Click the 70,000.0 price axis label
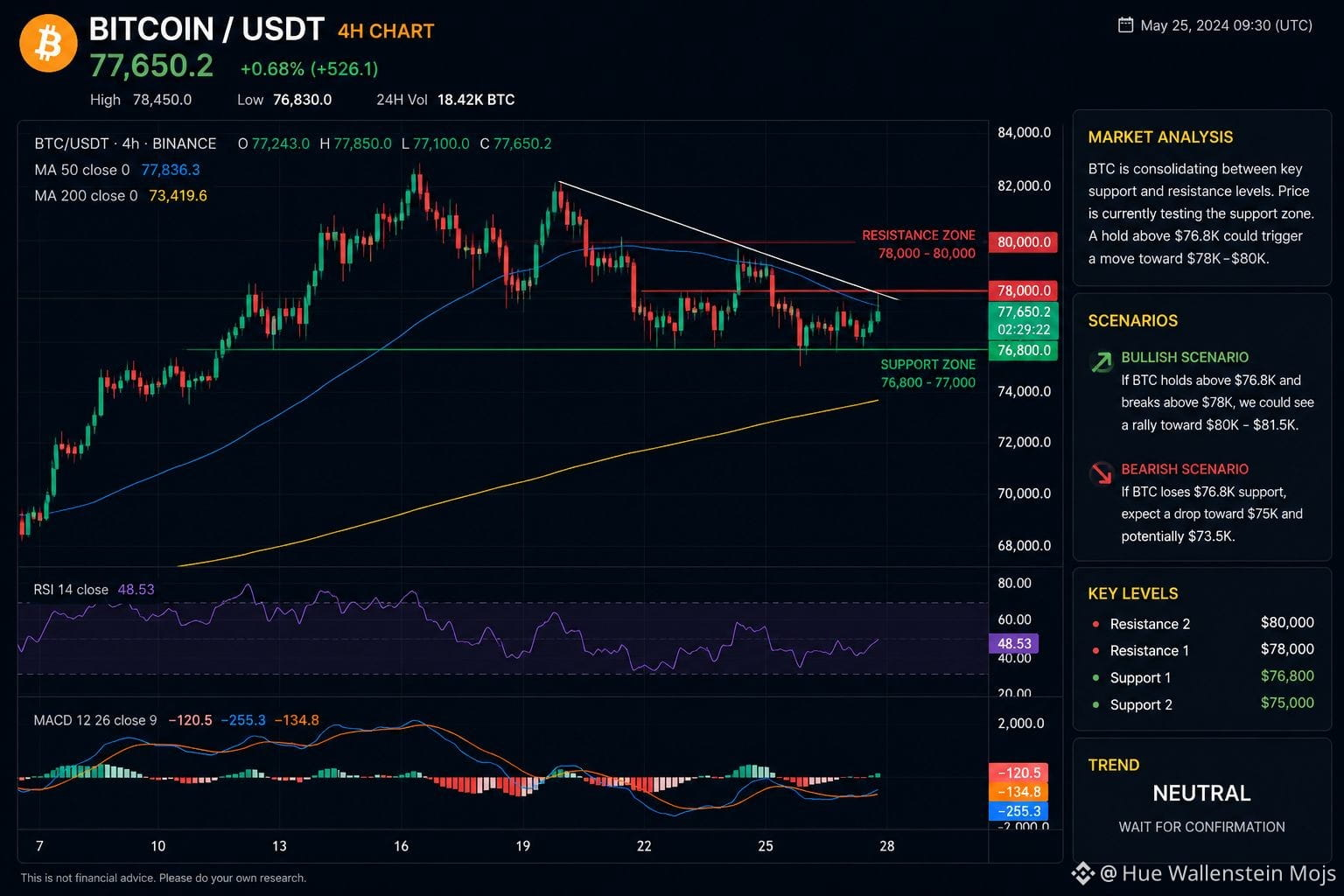Image resolution: width=1344 pixels, height=896 pixels. [x=1024, y=493]
